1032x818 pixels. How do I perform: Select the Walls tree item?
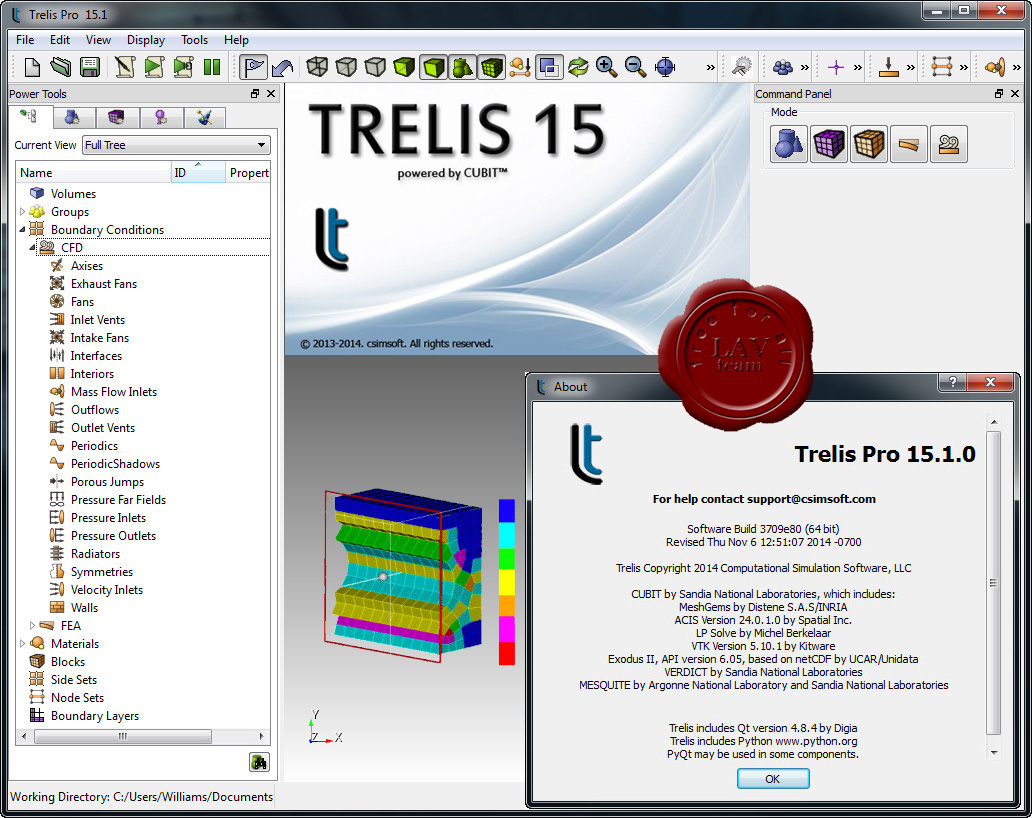coord(84,608)
